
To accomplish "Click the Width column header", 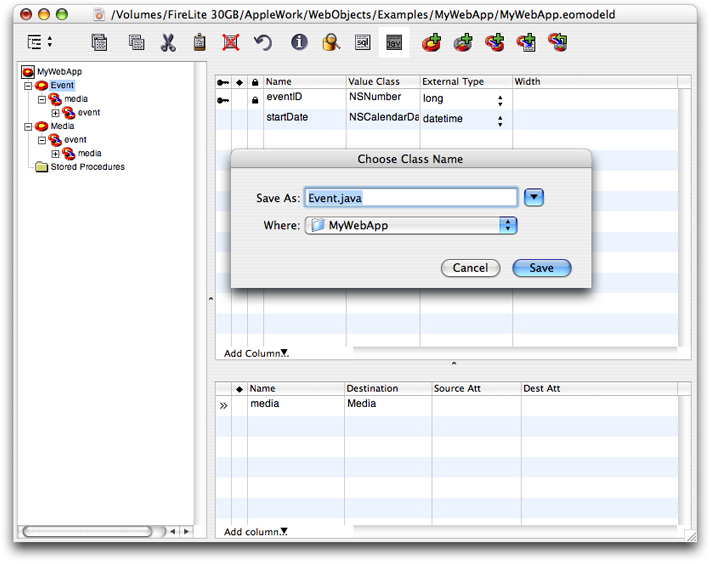I will [595, 82].
